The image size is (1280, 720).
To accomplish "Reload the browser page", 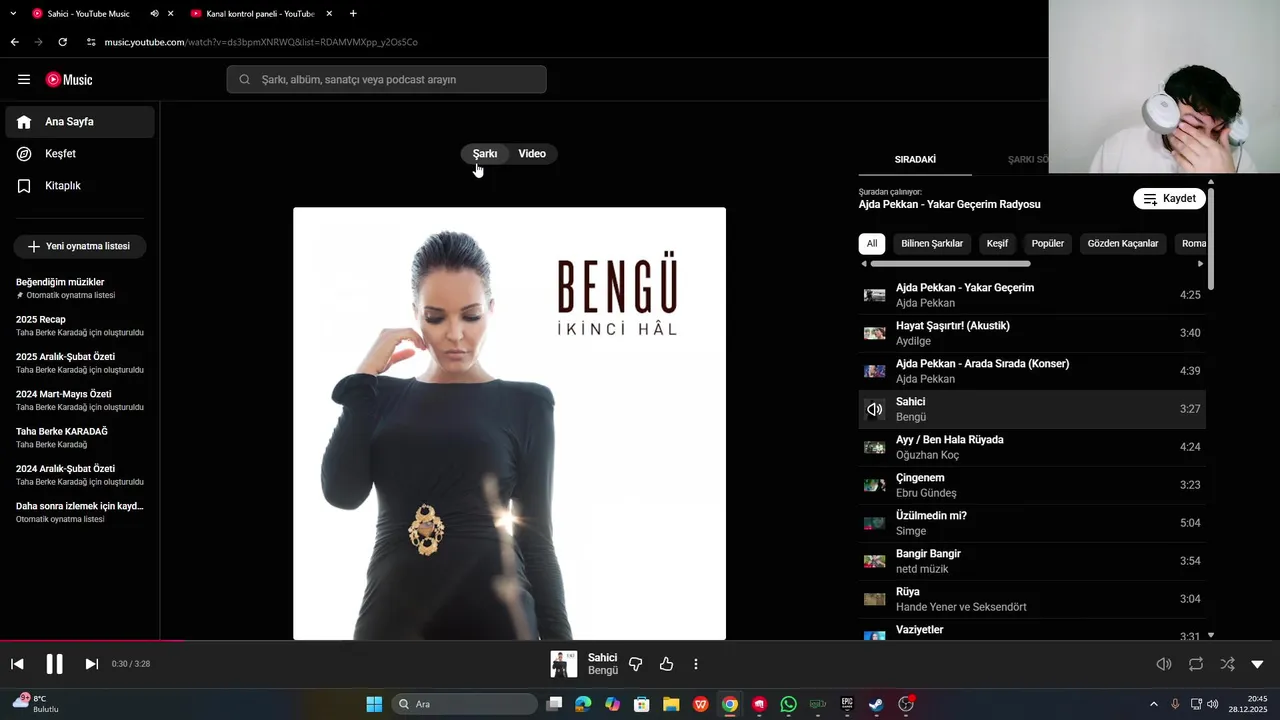I will [x=62, y=42].
